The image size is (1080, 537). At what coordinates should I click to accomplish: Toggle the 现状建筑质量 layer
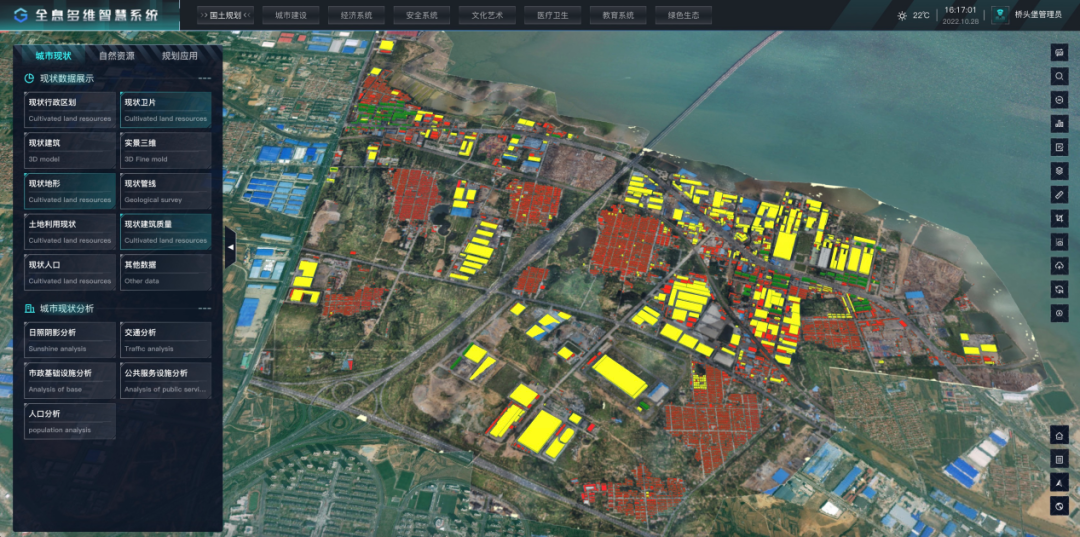[x=166, y=231]
